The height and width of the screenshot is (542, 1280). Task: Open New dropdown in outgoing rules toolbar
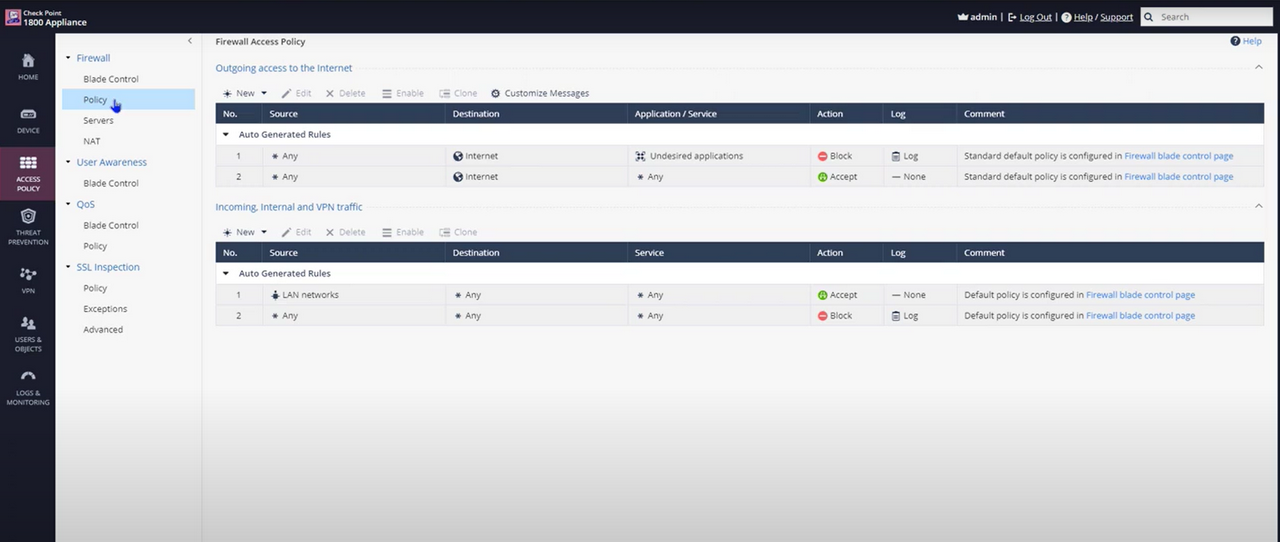[x=264, y=93]
